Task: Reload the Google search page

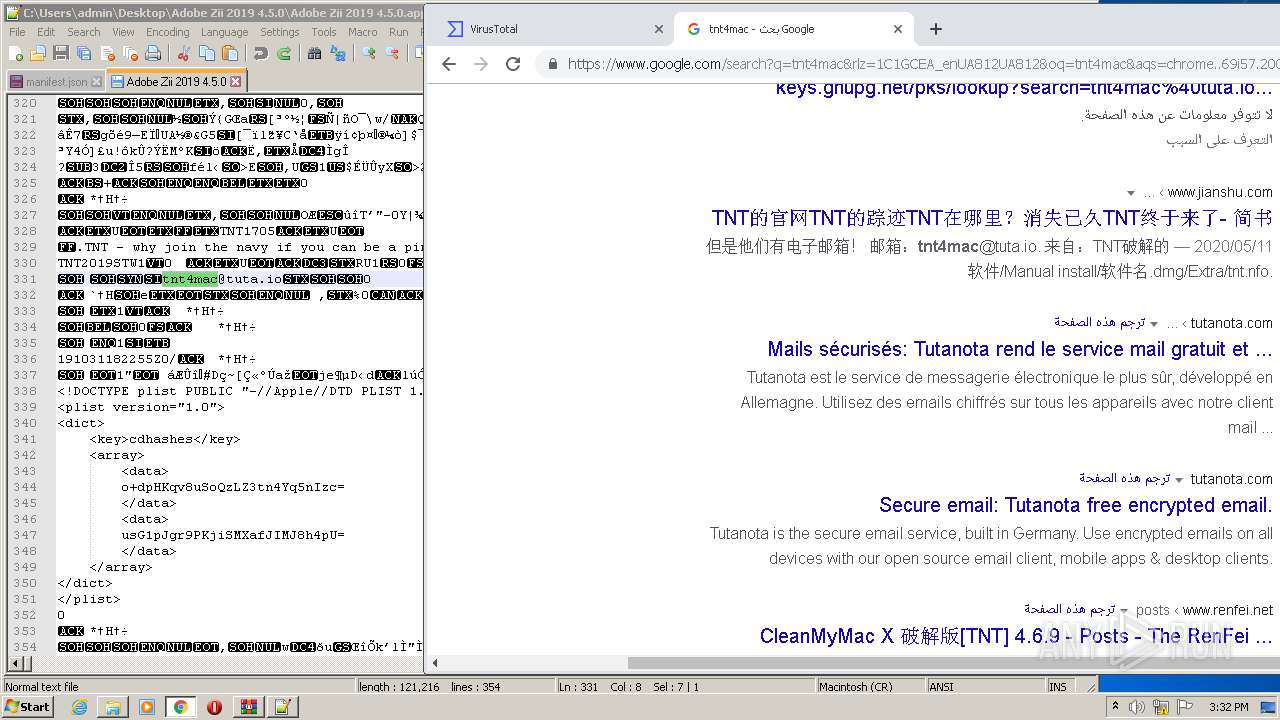Action: 513,64
